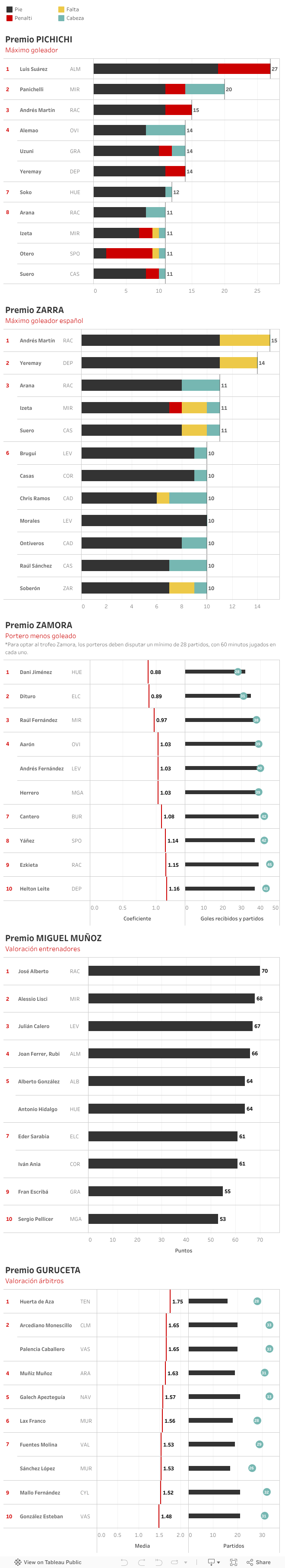Viewport: 285px width, 1568px height.
Task: Expand the refresh dropdown arrow
Action: click(x=185, y=1562)
